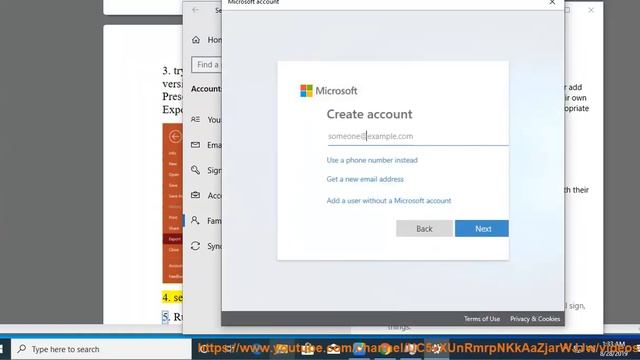The height and width of the screenshot is (360, 640).
Task: Select the Sign-in options key icon
Action: click(x=196, y=170)
